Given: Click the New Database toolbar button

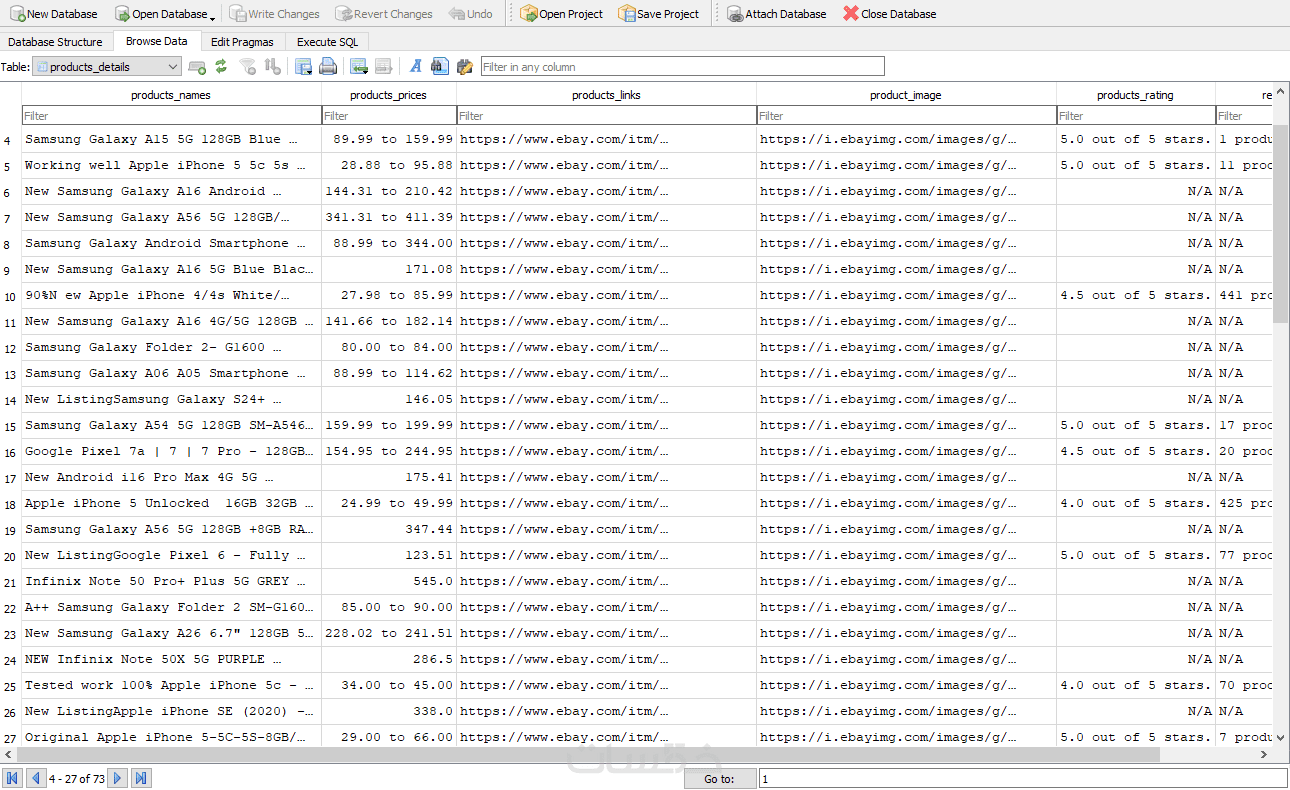Looking at the screenshot, I should [54, 14].
